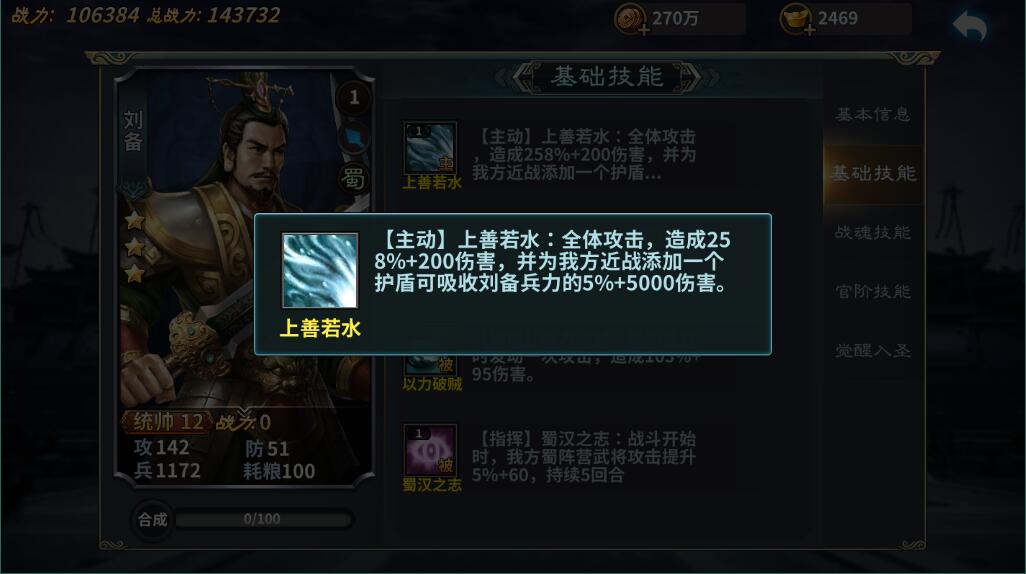Viewport: 1026px width, 574px height.
Task: Tap the 蜀 faction badge on card
Action: pos(353,178)
